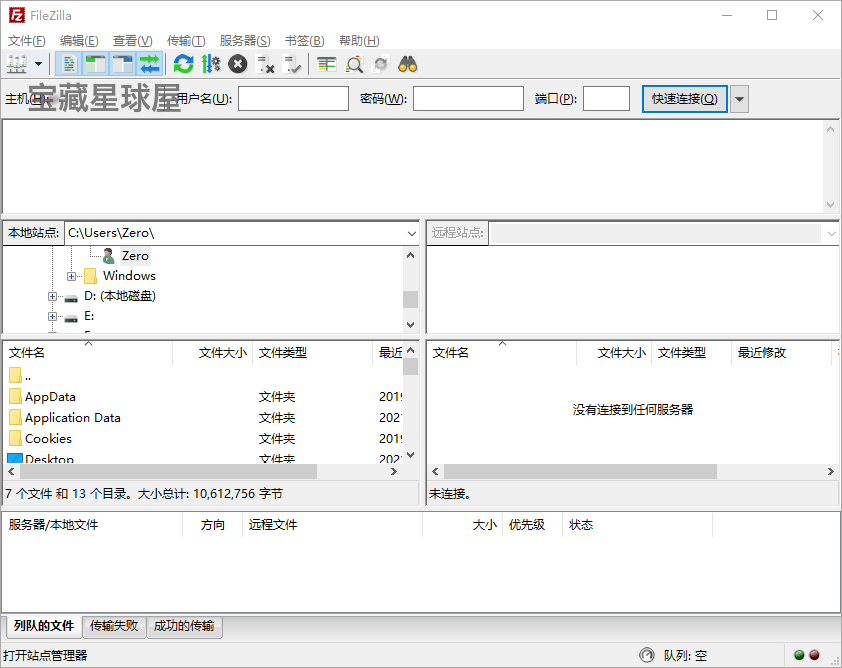Refresh the file and folder lists
The height and width of the screenshot is (668, 842).
click(x=184, y=64)
